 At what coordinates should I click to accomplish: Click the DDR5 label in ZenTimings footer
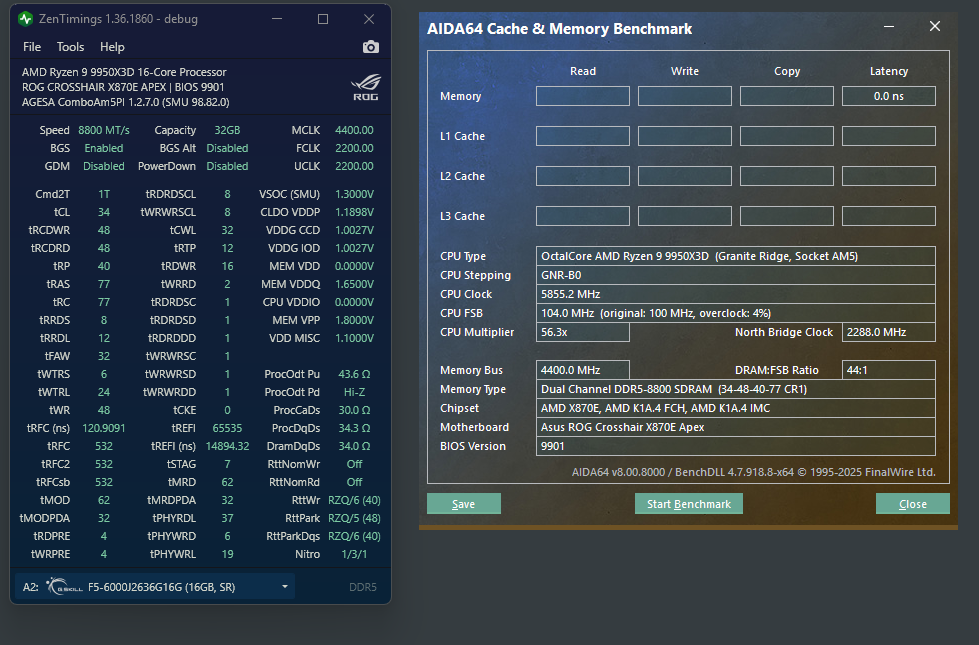click(x=362, y=587)
